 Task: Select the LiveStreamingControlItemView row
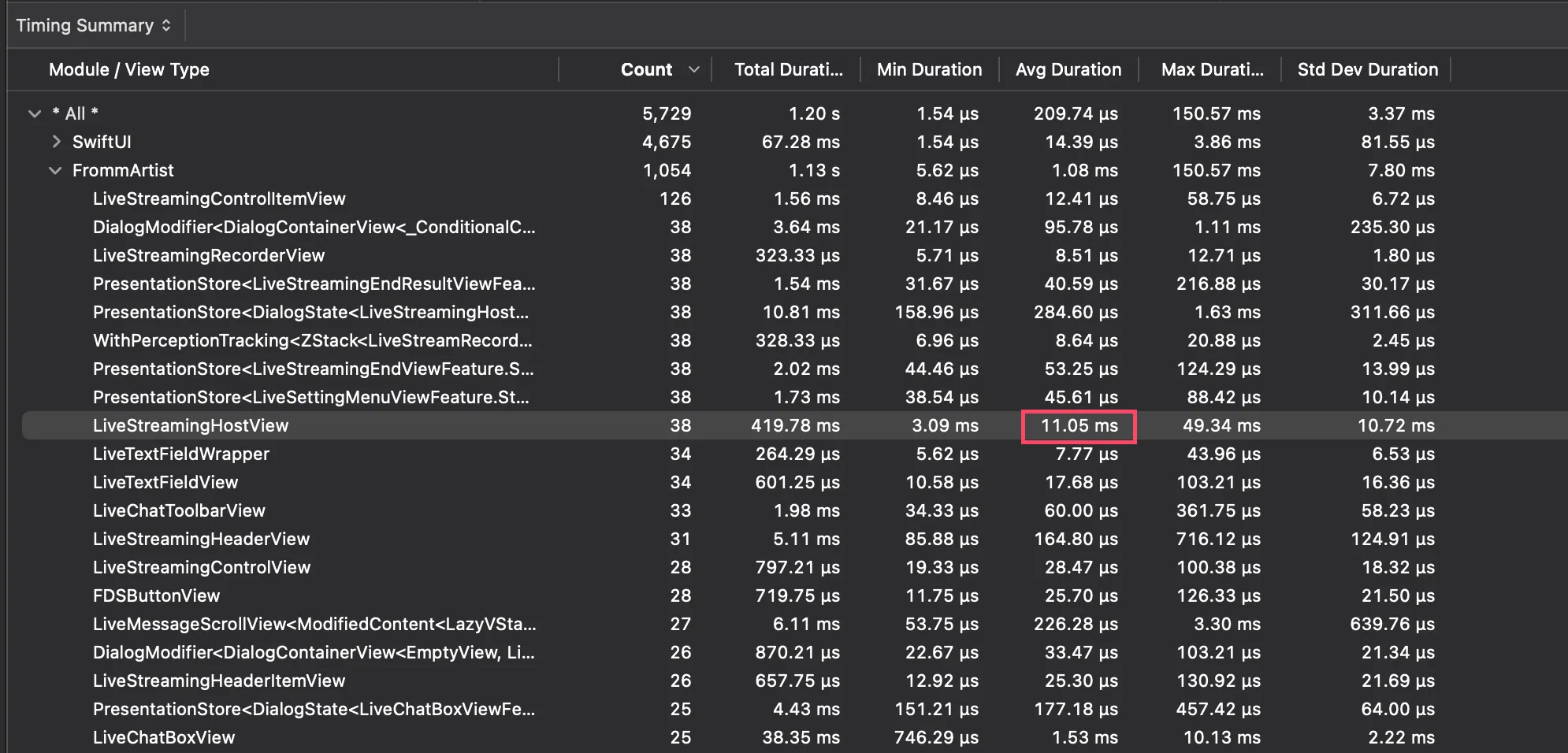pyautogui.click(x=794, y=198)
